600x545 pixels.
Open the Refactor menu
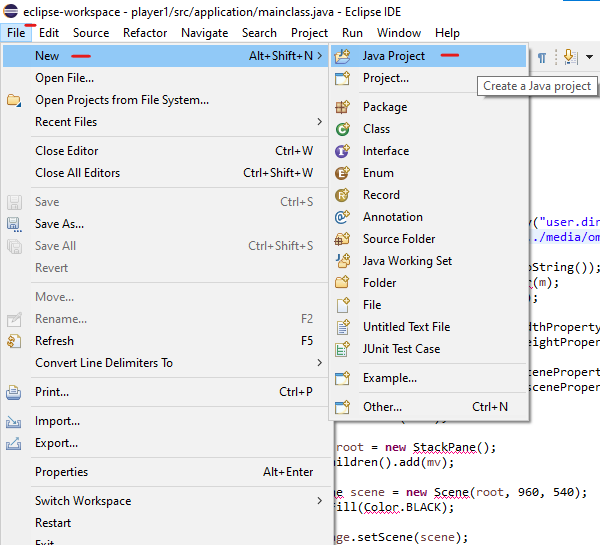pos(145,33)
